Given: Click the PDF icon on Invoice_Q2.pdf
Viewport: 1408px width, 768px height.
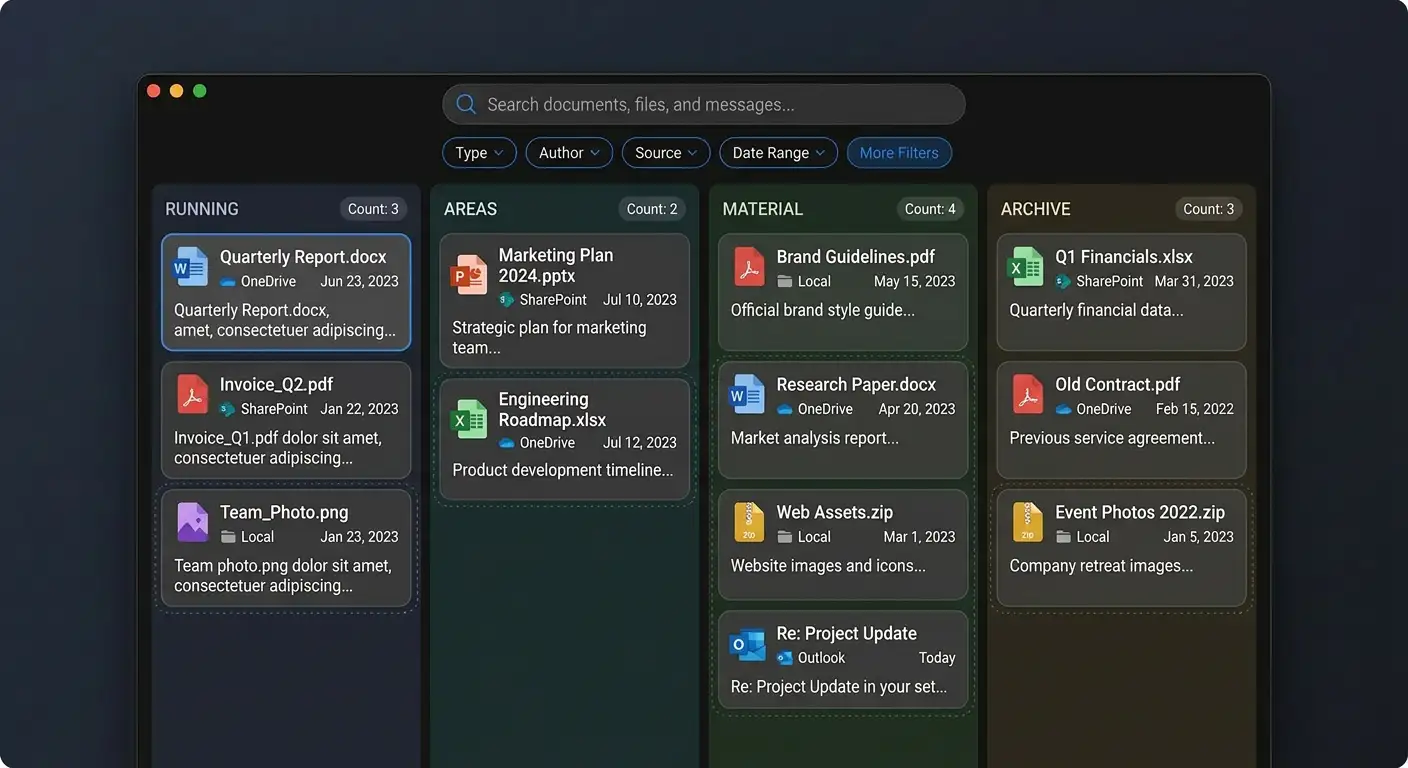Looking at the screenshot, I should click(192, 395).
